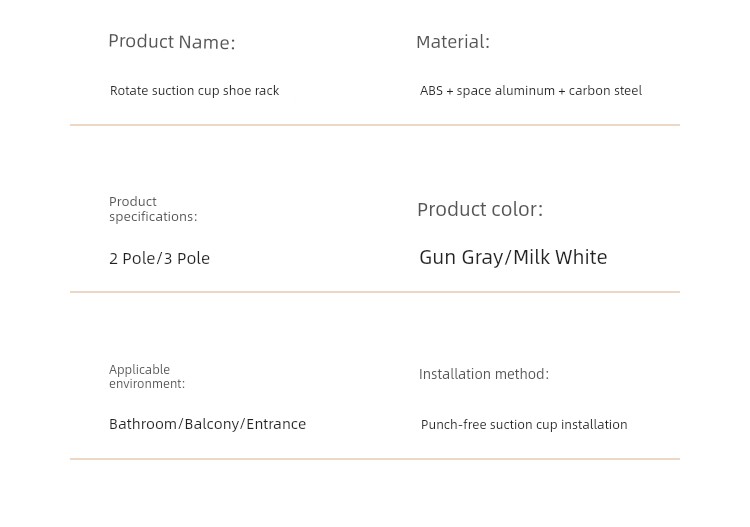
Task: Select the "2 Pole" specification
Action: click(x=132, y=258)
